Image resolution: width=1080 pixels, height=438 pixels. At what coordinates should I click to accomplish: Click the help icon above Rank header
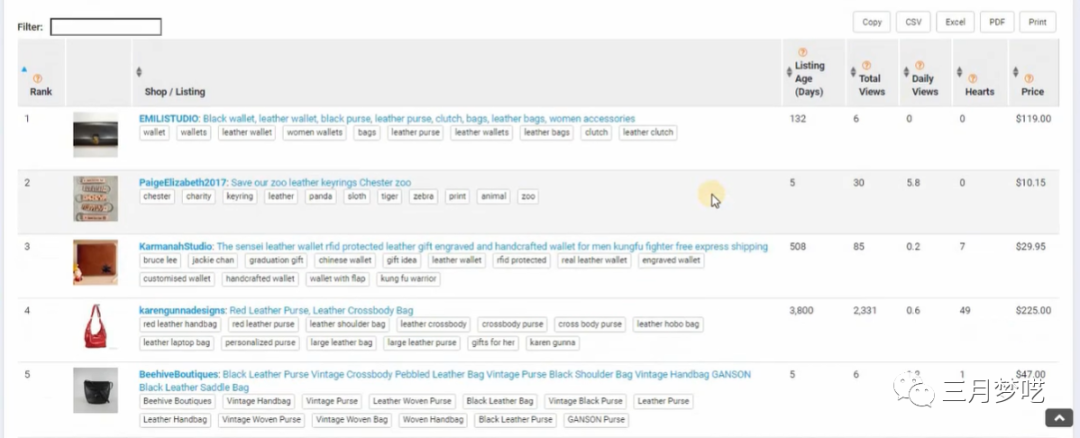(38, 78)
